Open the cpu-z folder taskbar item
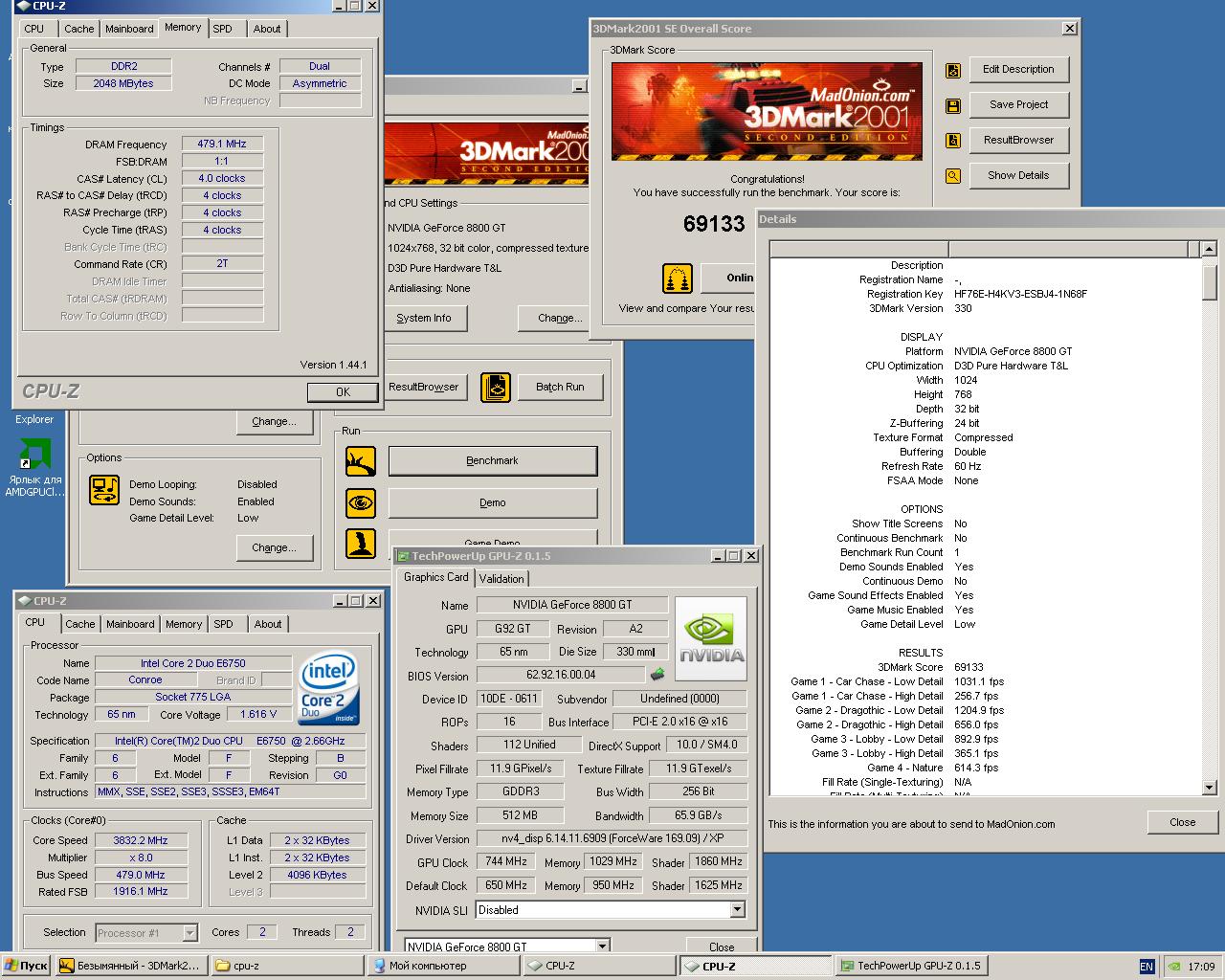Screen dimensions: 1225x980 (x=286, y=967)
